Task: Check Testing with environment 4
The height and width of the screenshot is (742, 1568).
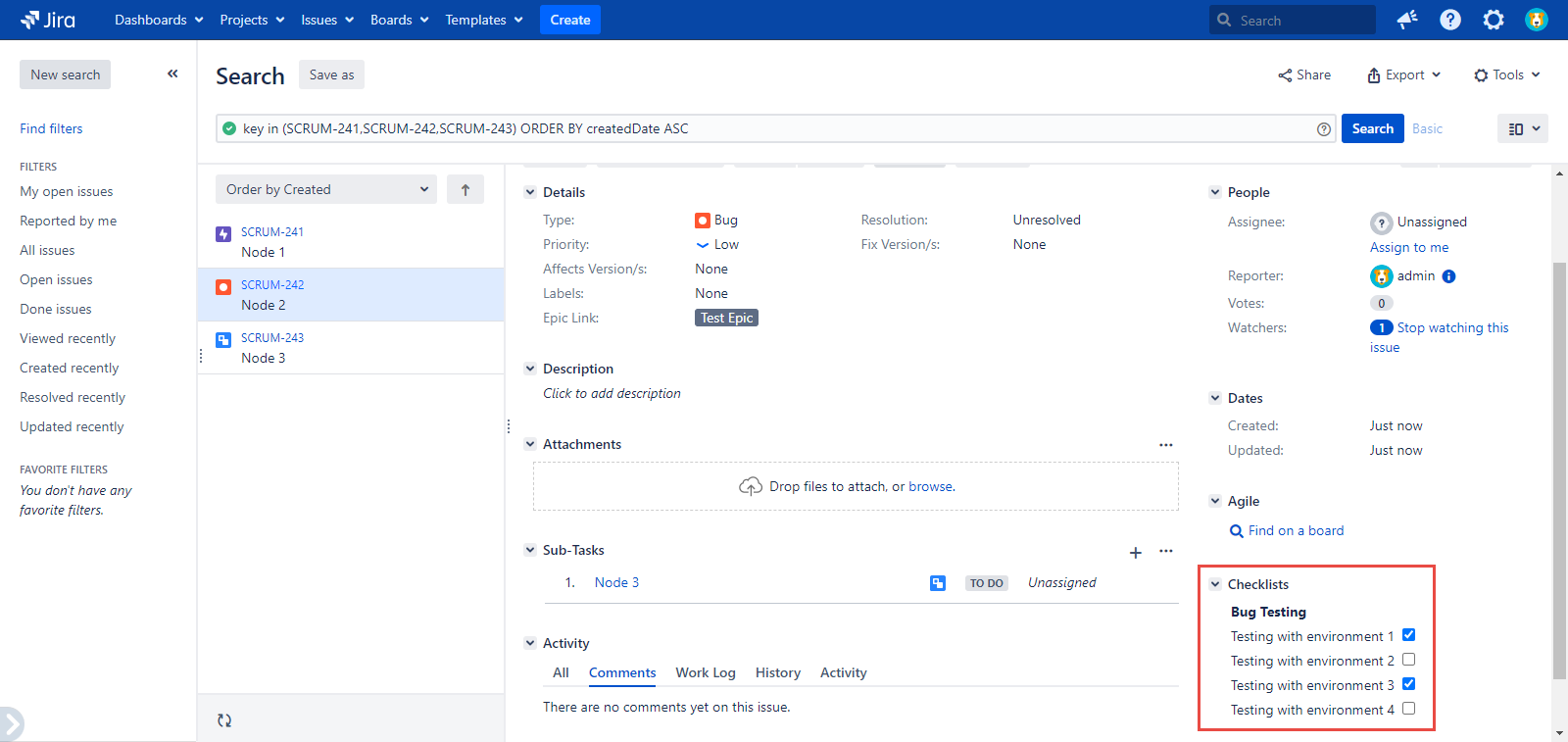Action: coord(1408,709)
